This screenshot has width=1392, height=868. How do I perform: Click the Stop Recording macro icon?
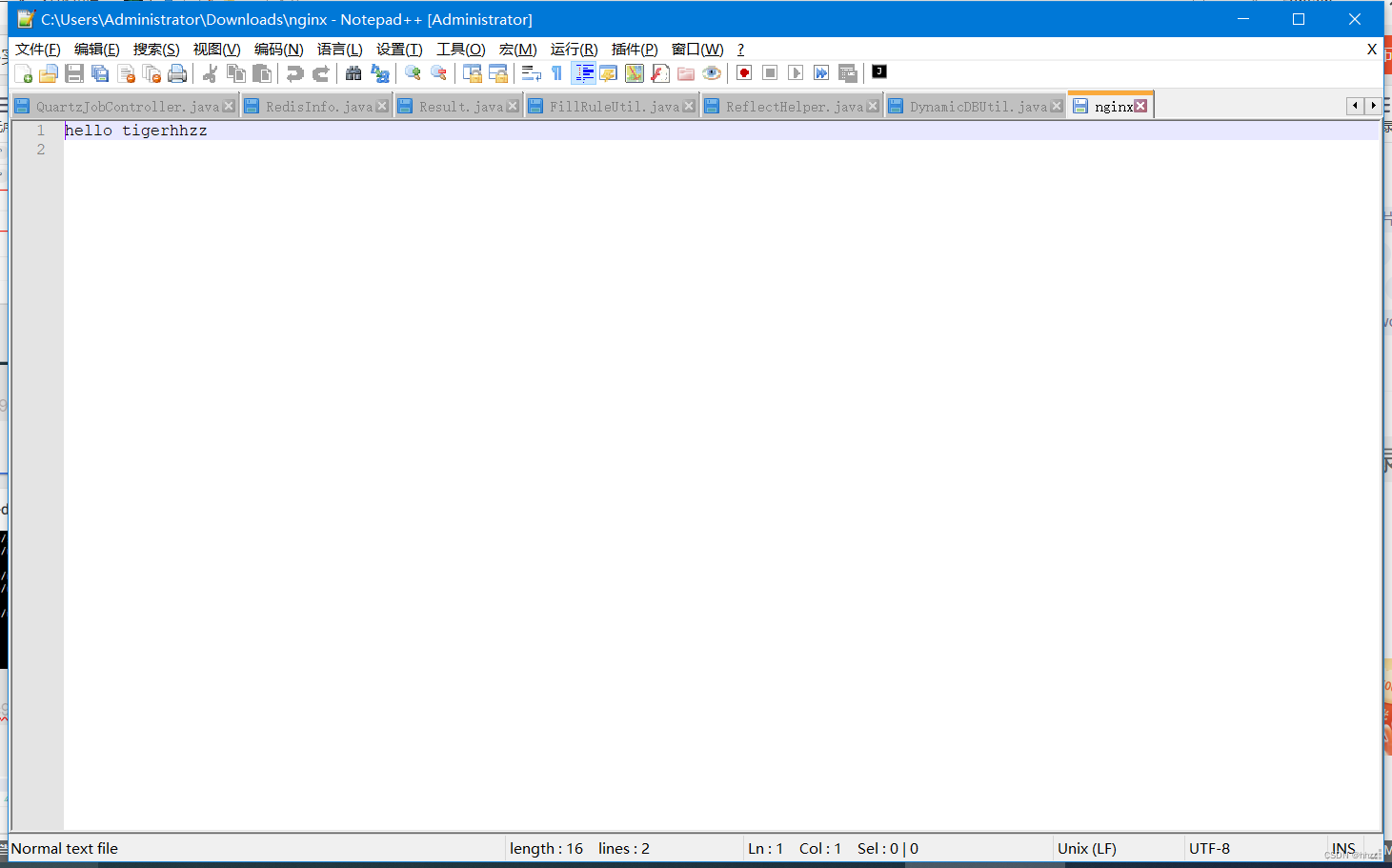tap(770, 73)
